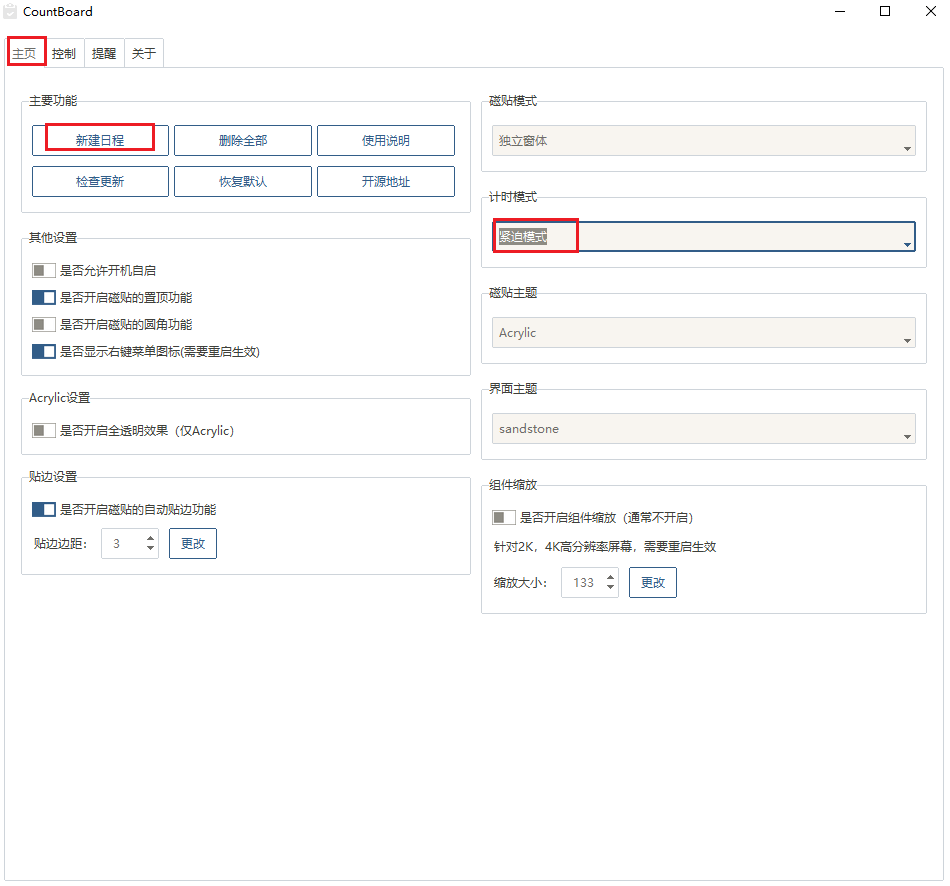Click 删除全部 to delete all schedules

(243, 140)
